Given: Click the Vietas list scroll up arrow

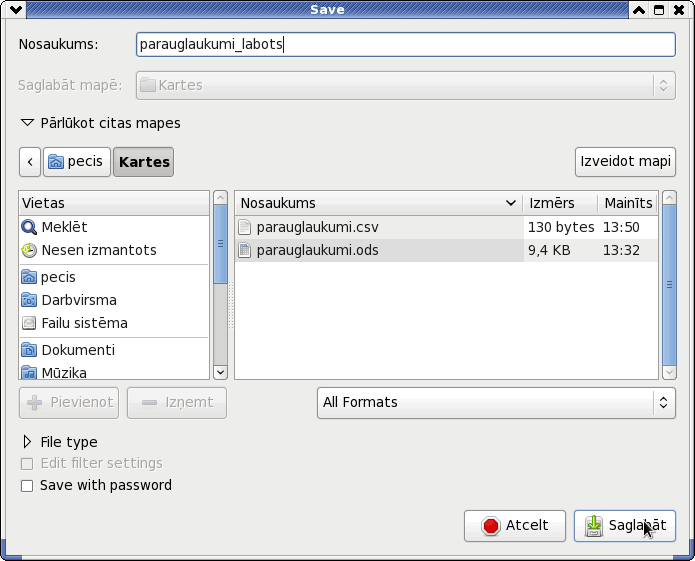Looking at the screenshot, I should 220,198.
